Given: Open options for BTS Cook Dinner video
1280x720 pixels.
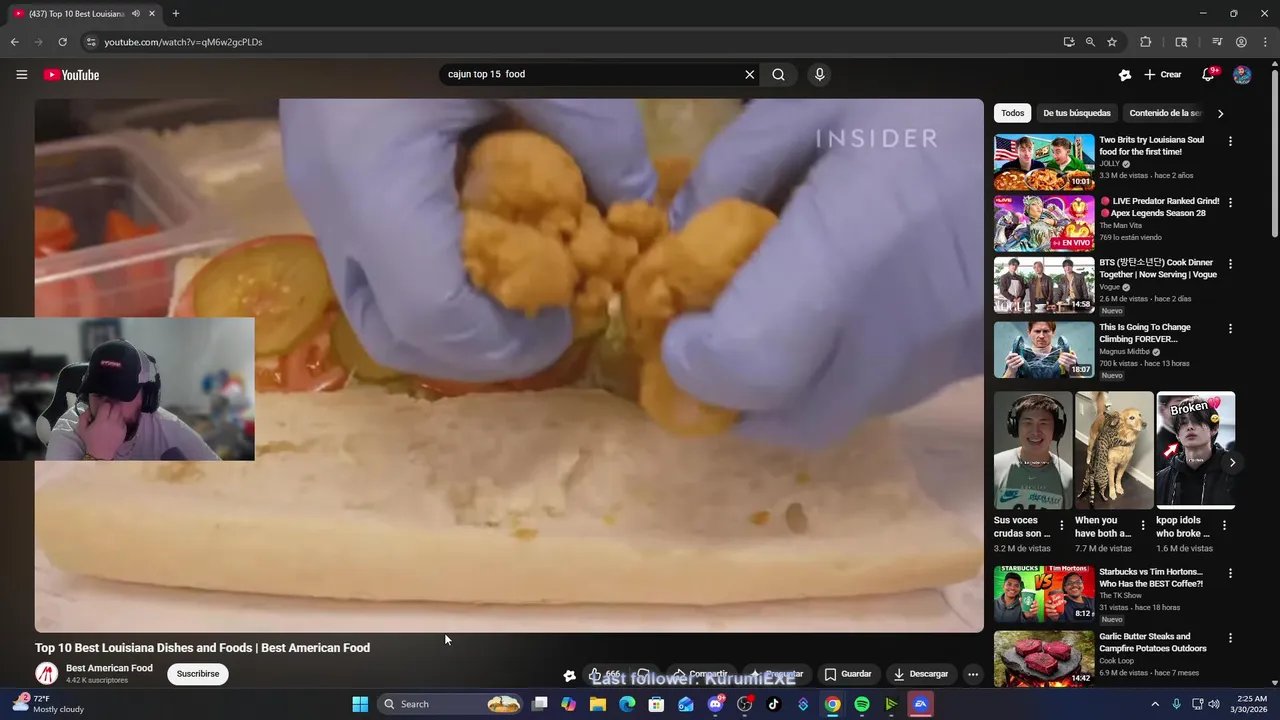Looking at the screenshot, I should [x=1230, y=264].
